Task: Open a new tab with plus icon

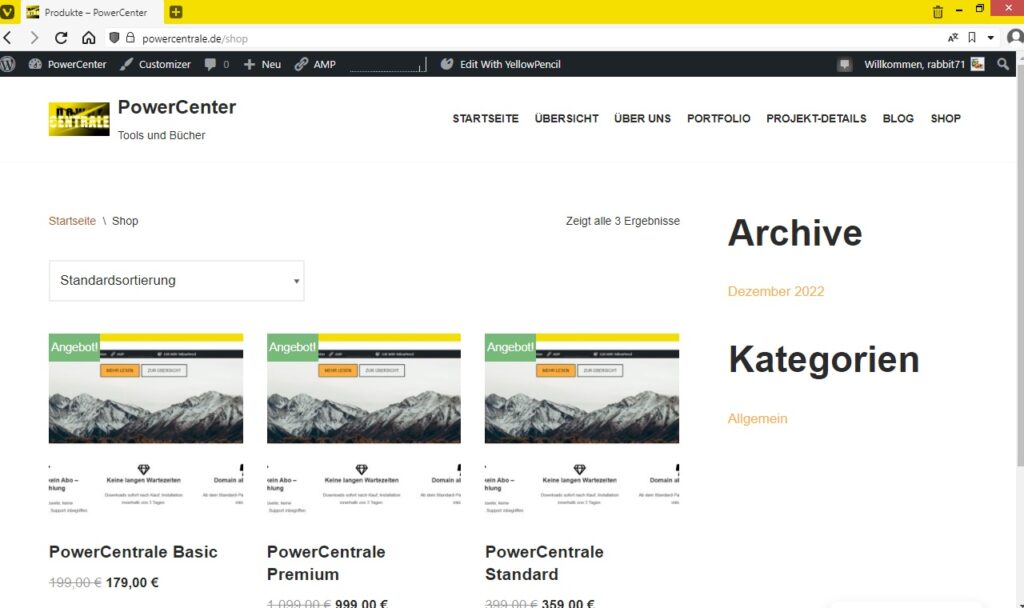Action: (176, 12)
